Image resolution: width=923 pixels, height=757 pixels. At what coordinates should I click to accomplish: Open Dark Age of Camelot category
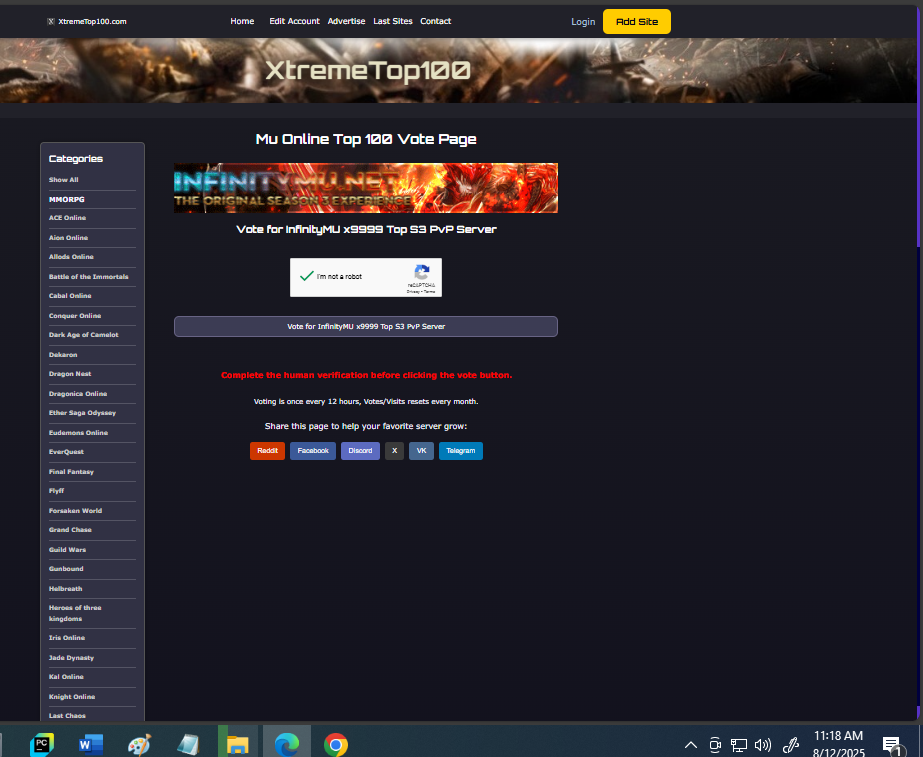tap(84, 334)
